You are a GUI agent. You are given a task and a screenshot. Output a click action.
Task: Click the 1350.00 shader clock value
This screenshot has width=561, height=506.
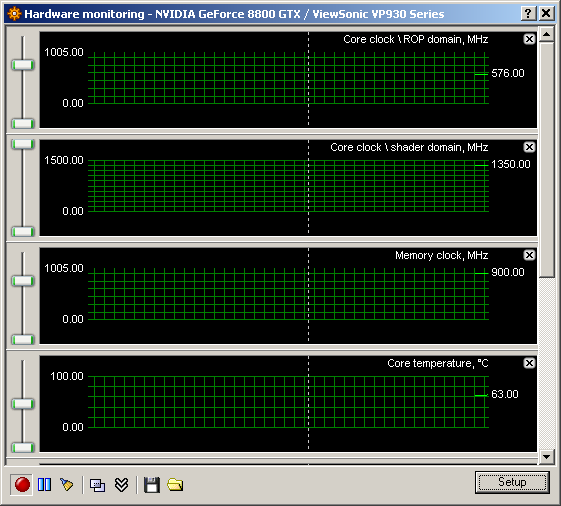click(x=511, y=164)
